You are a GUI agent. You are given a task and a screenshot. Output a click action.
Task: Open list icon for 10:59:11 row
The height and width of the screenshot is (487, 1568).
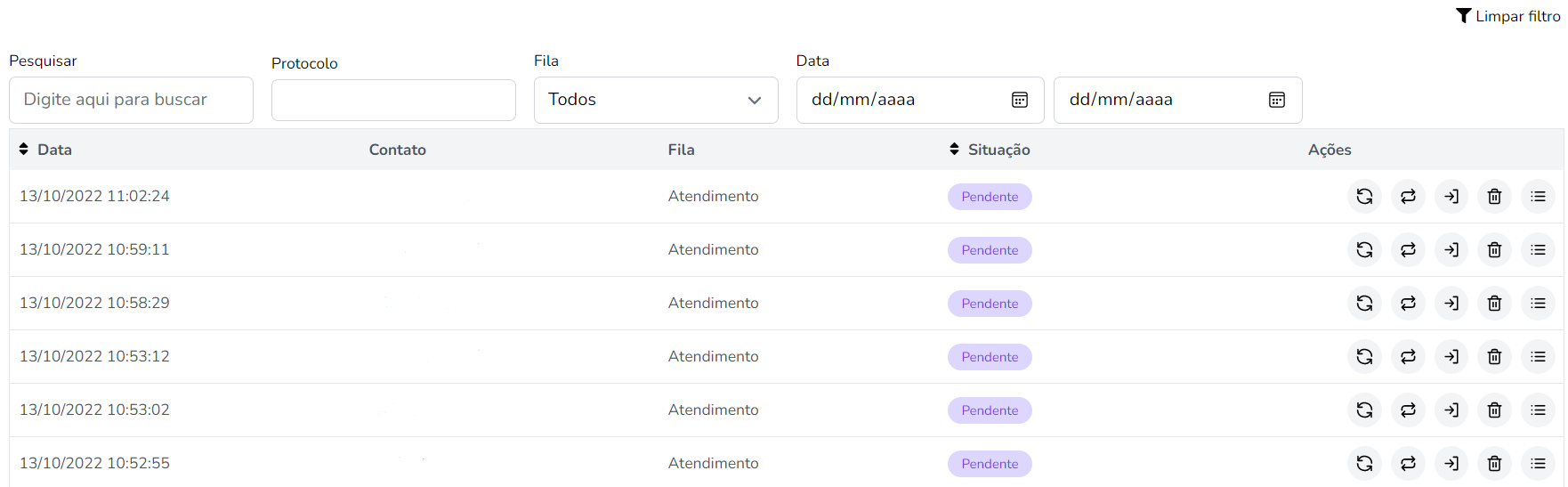(x=1538, y=250)
